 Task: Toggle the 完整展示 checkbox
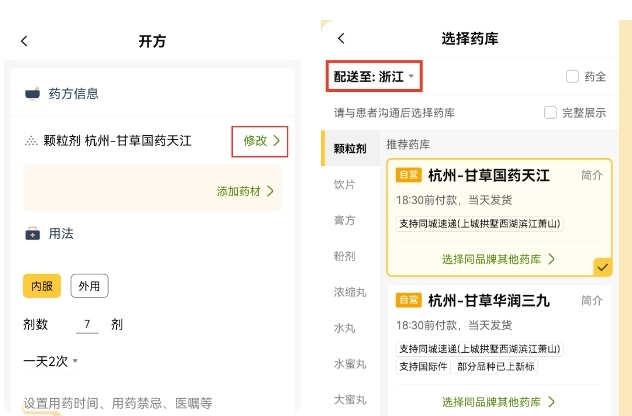550,113
